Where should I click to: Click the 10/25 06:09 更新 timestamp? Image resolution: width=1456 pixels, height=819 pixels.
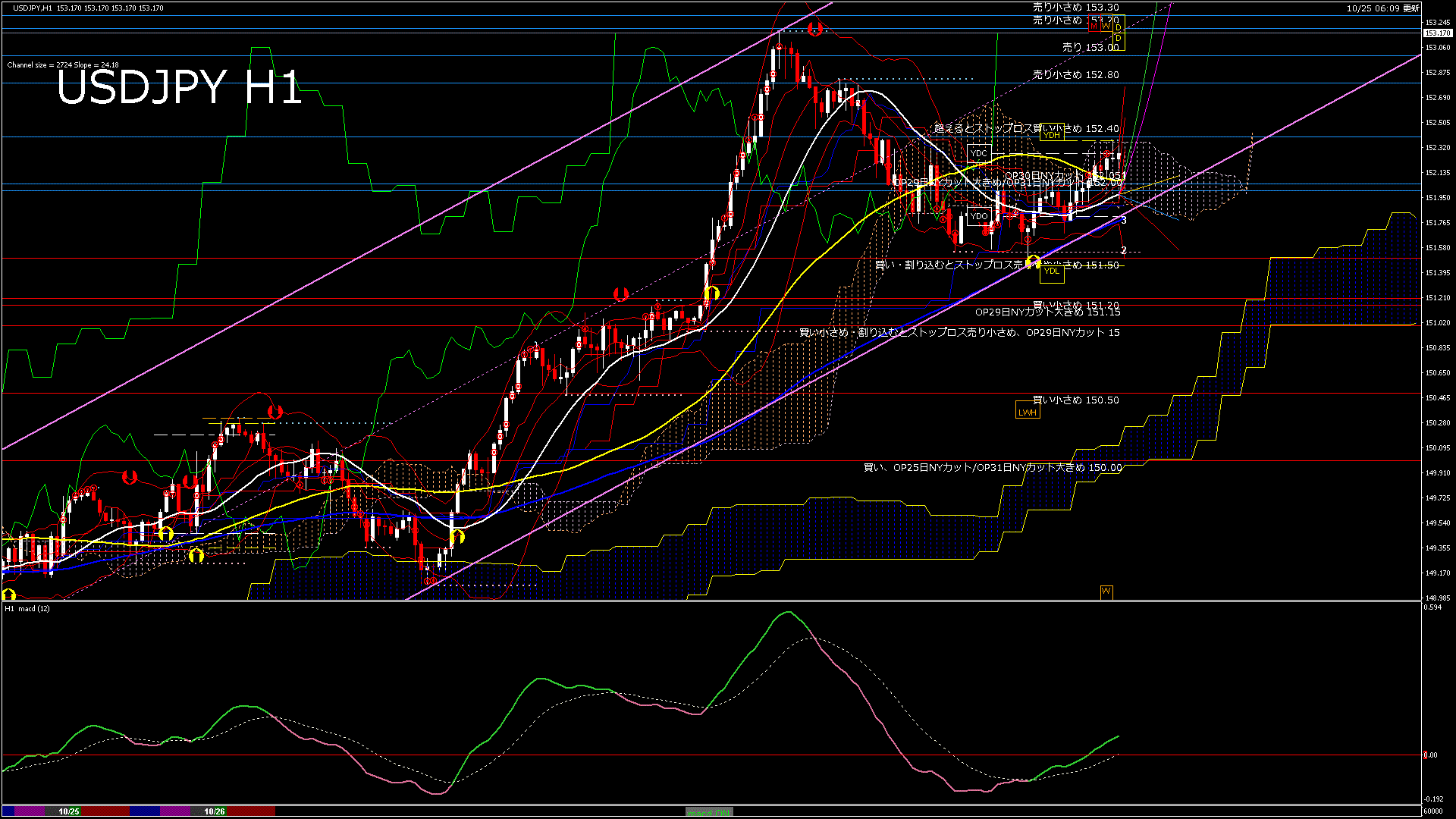click(1383, 8)
